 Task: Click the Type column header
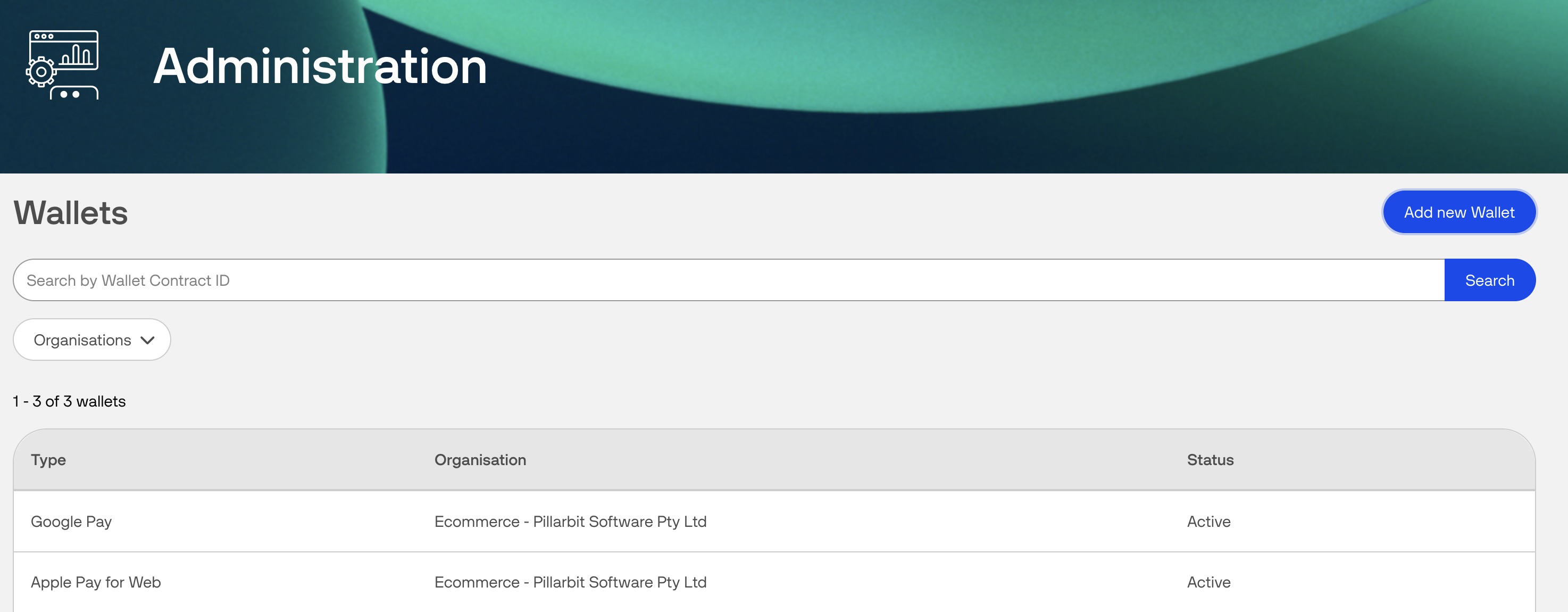48,460
